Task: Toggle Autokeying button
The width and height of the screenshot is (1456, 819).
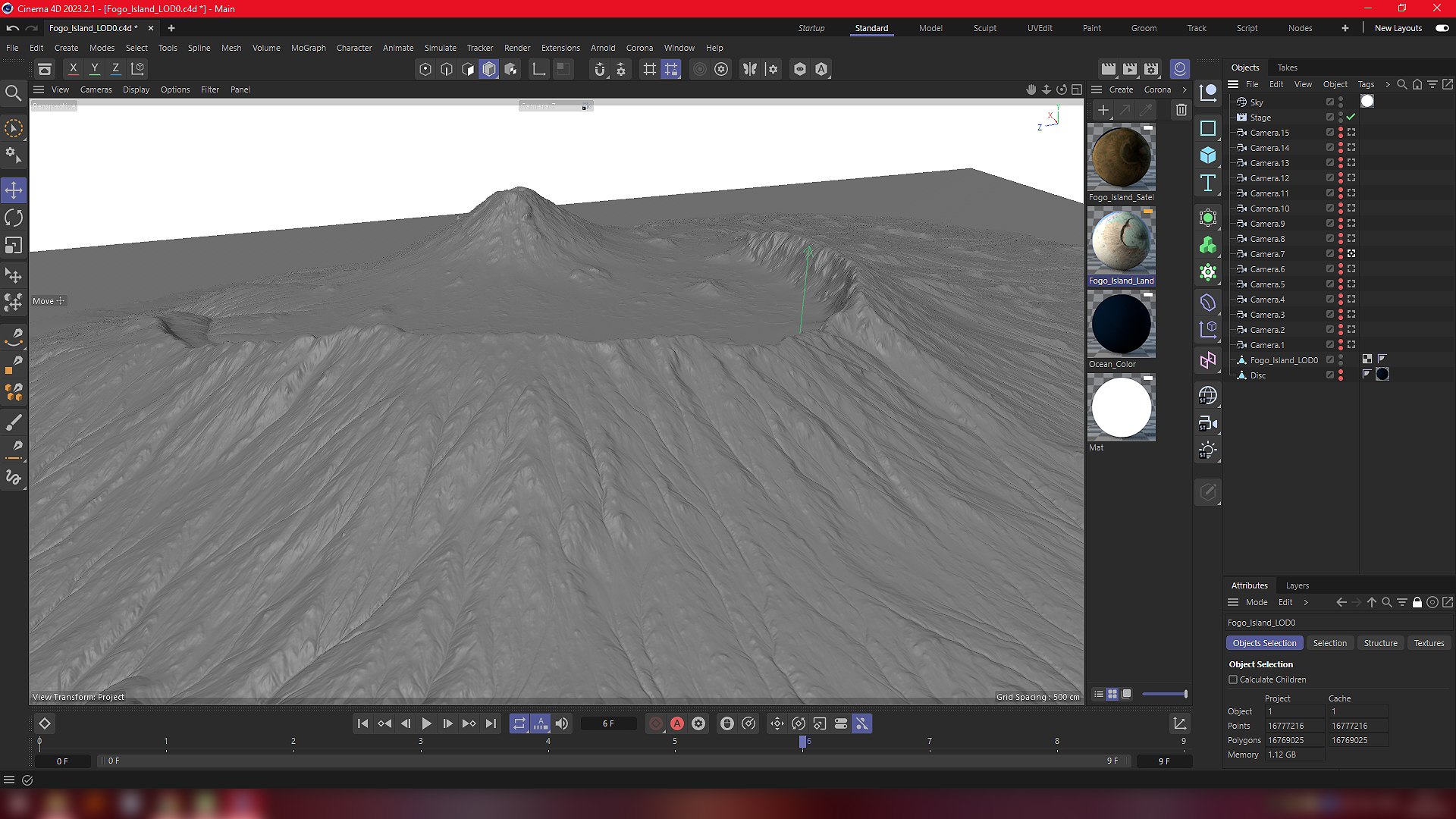Action: (677, 723)
